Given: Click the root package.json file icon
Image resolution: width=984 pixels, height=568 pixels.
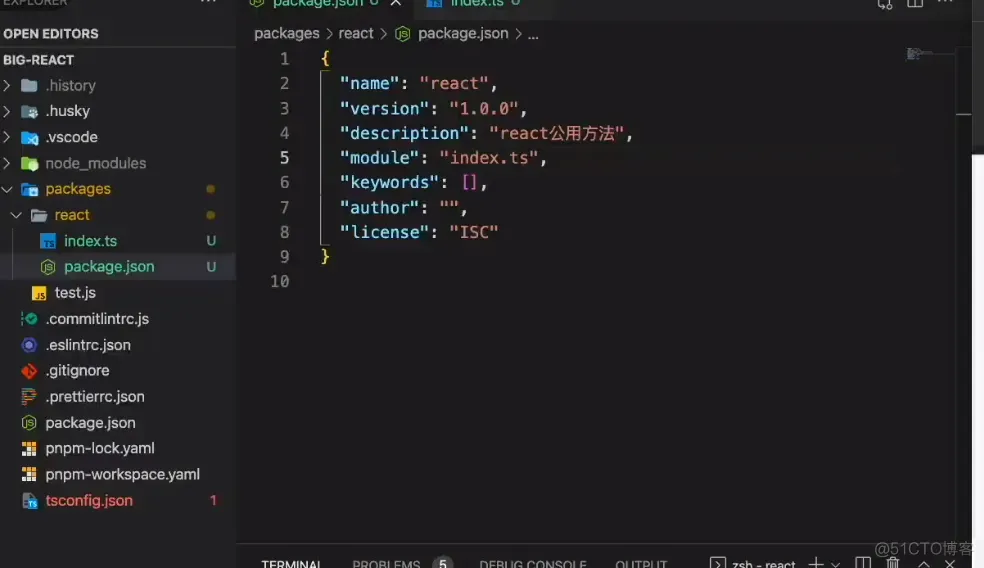Looking at the screenshot, I should 29,423.
